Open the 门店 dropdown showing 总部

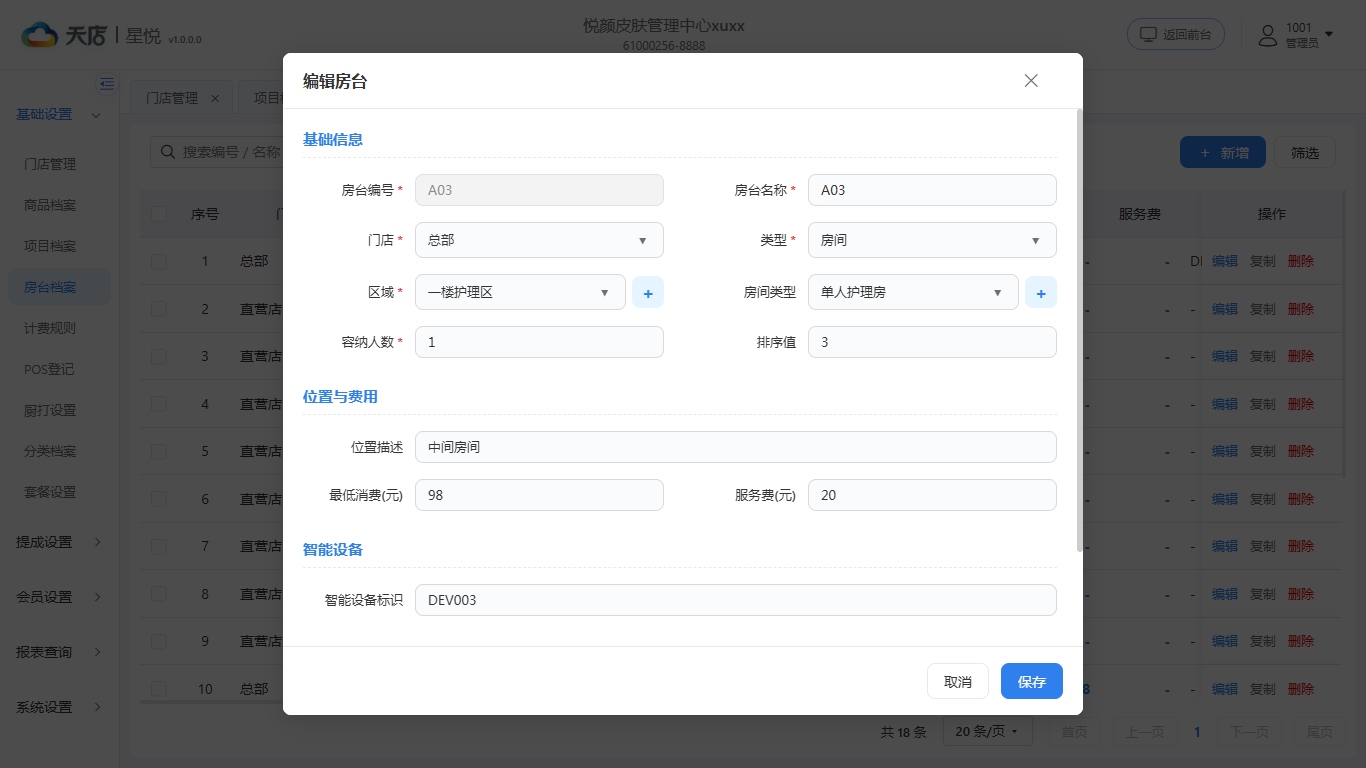click(539, 240)
